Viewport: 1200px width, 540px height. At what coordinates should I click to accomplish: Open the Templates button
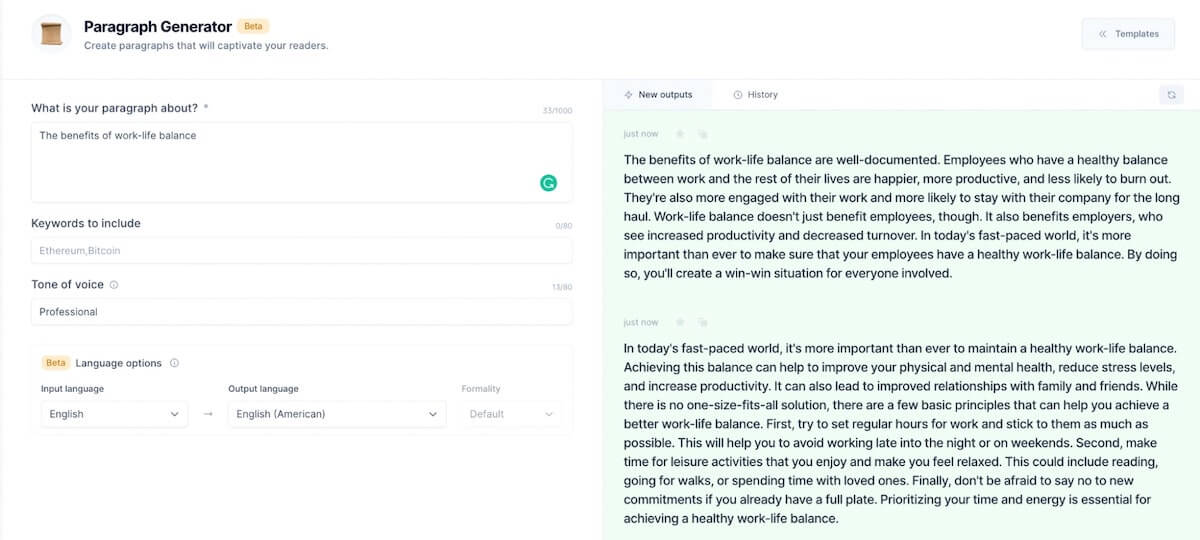1128,34
